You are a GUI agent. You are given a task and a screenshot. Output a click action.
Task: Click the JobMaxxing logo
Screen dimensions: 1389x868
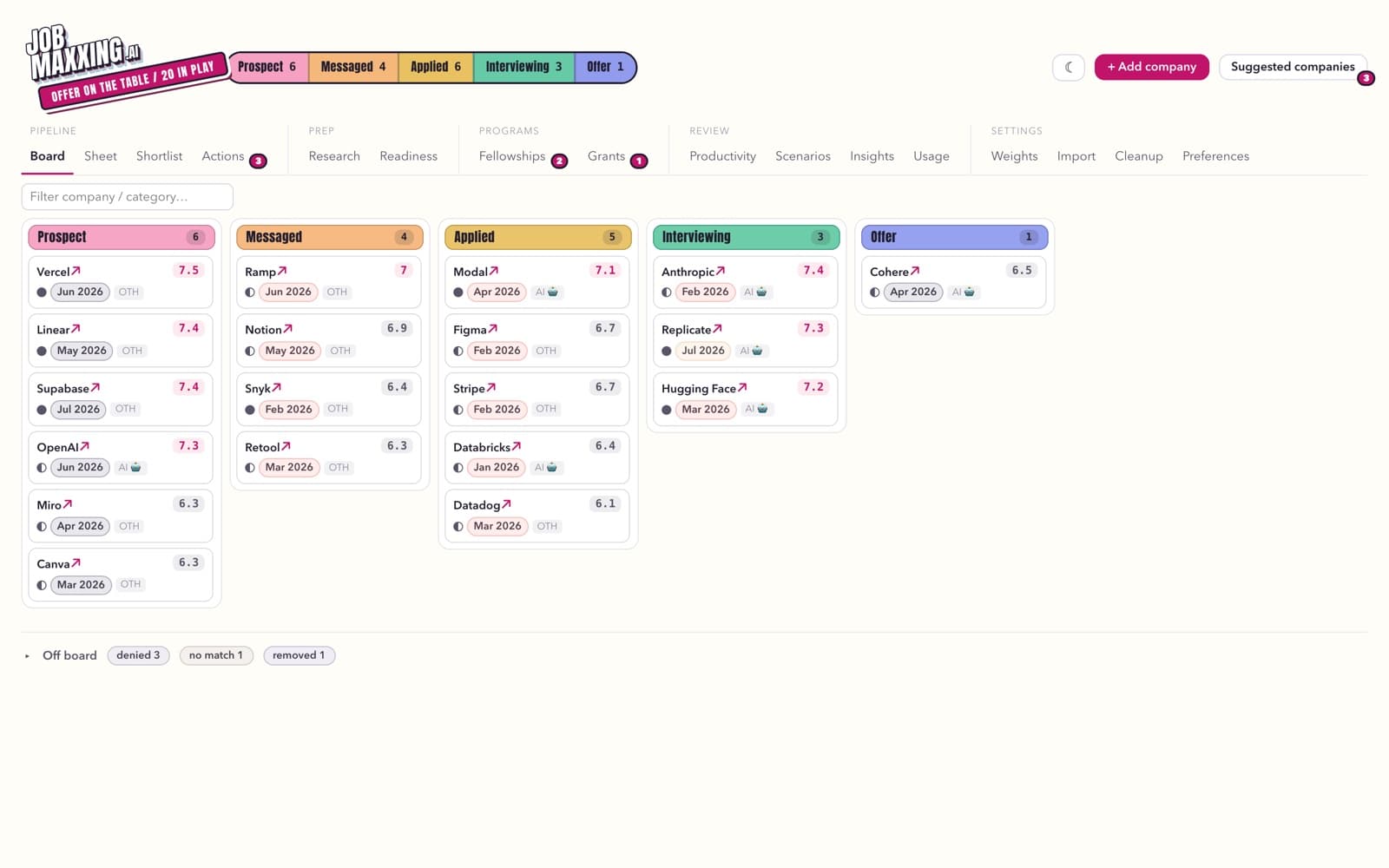(x=84, y=54)
